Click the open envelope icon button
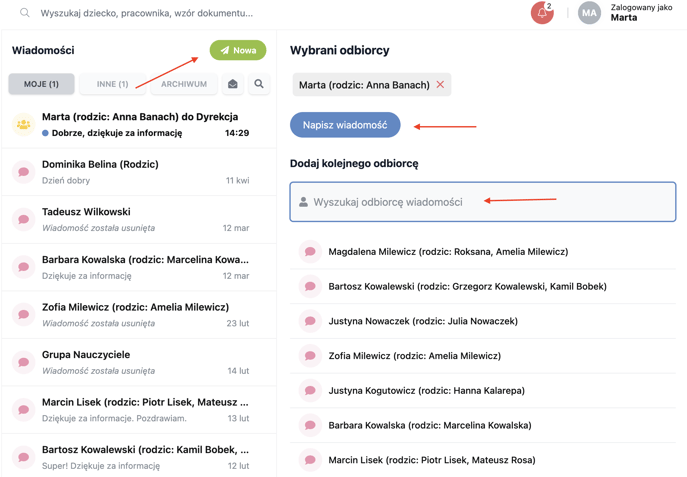Screen dimensions: 687x477 pos(233,84)
